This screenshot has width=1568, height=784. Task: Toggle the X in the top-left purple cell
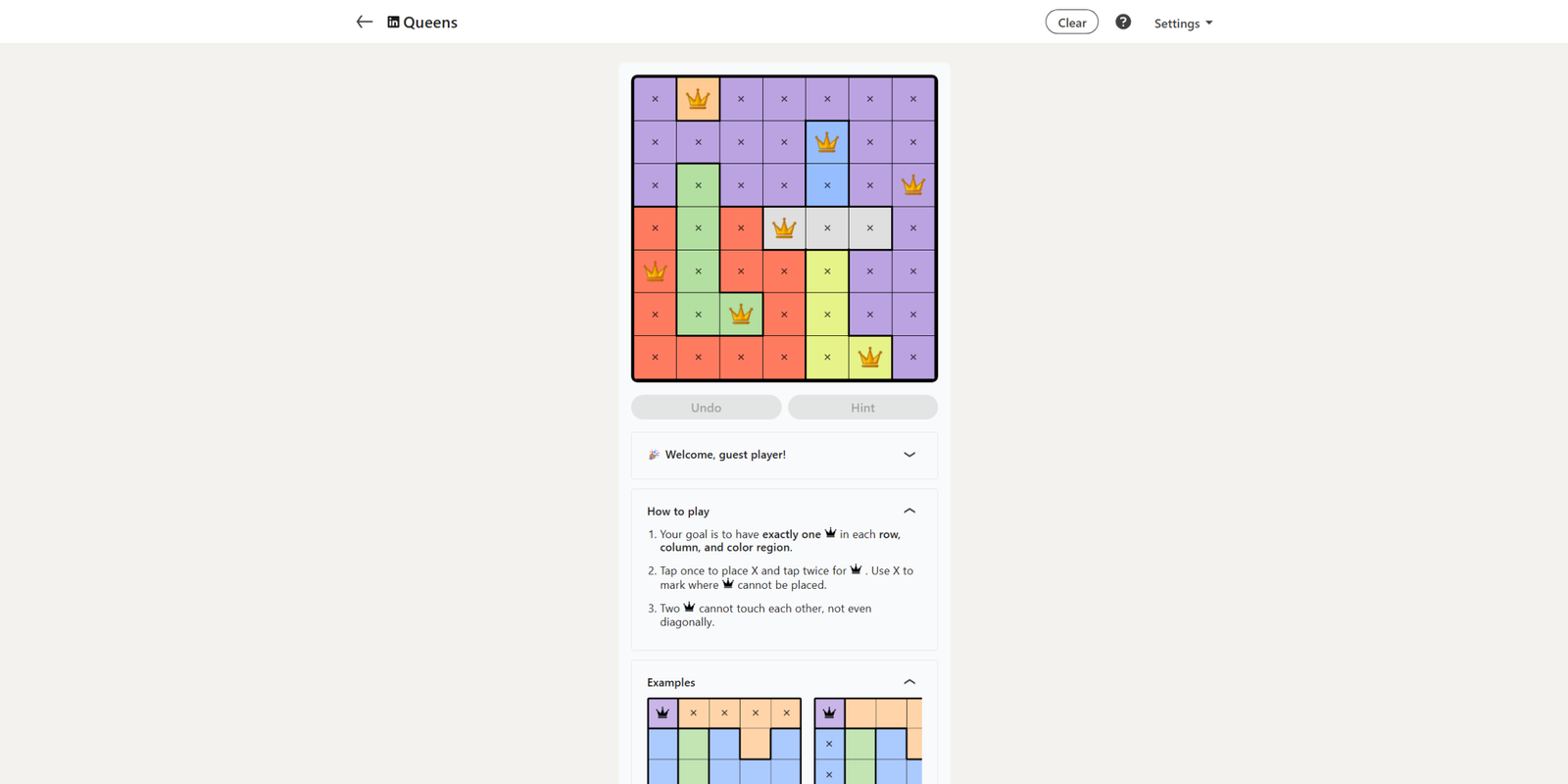pos(655,99)
